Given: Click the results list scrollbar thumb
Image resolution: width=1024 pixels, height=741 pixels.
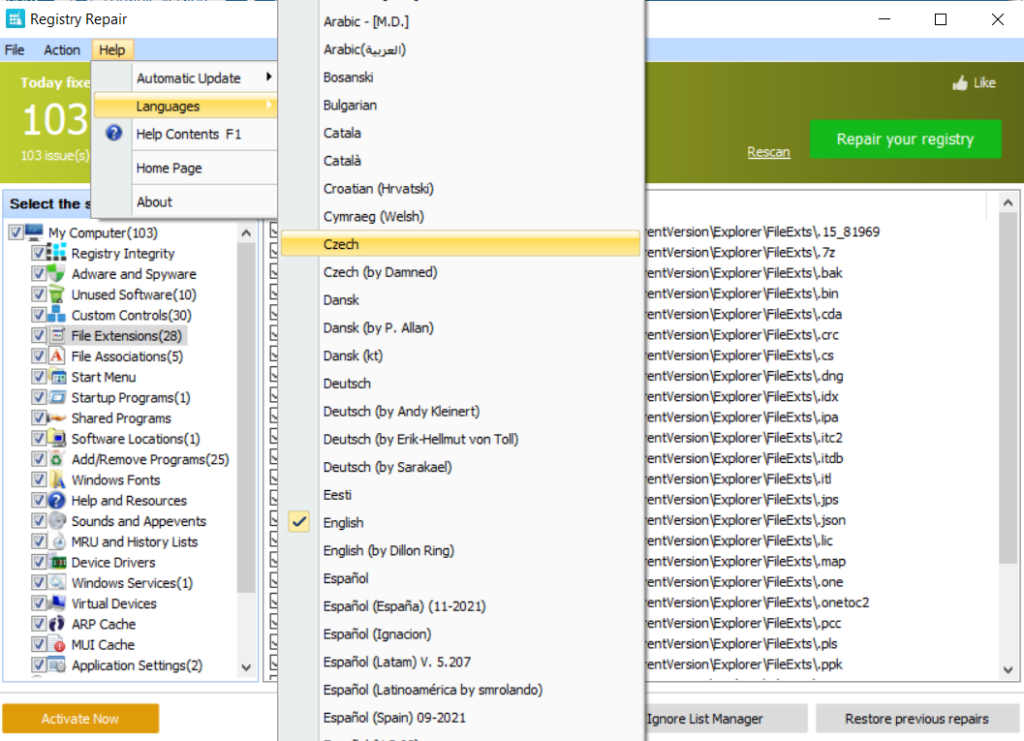Looking at the screenshot, I should click(x=1008, y=387).
